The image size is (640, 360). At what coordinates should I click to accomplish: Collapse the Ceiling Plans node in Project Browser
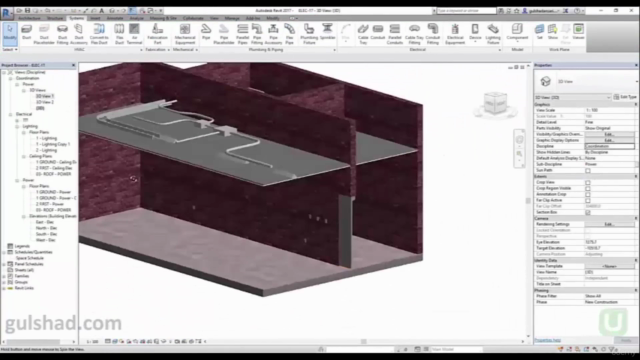pos(24,156)
